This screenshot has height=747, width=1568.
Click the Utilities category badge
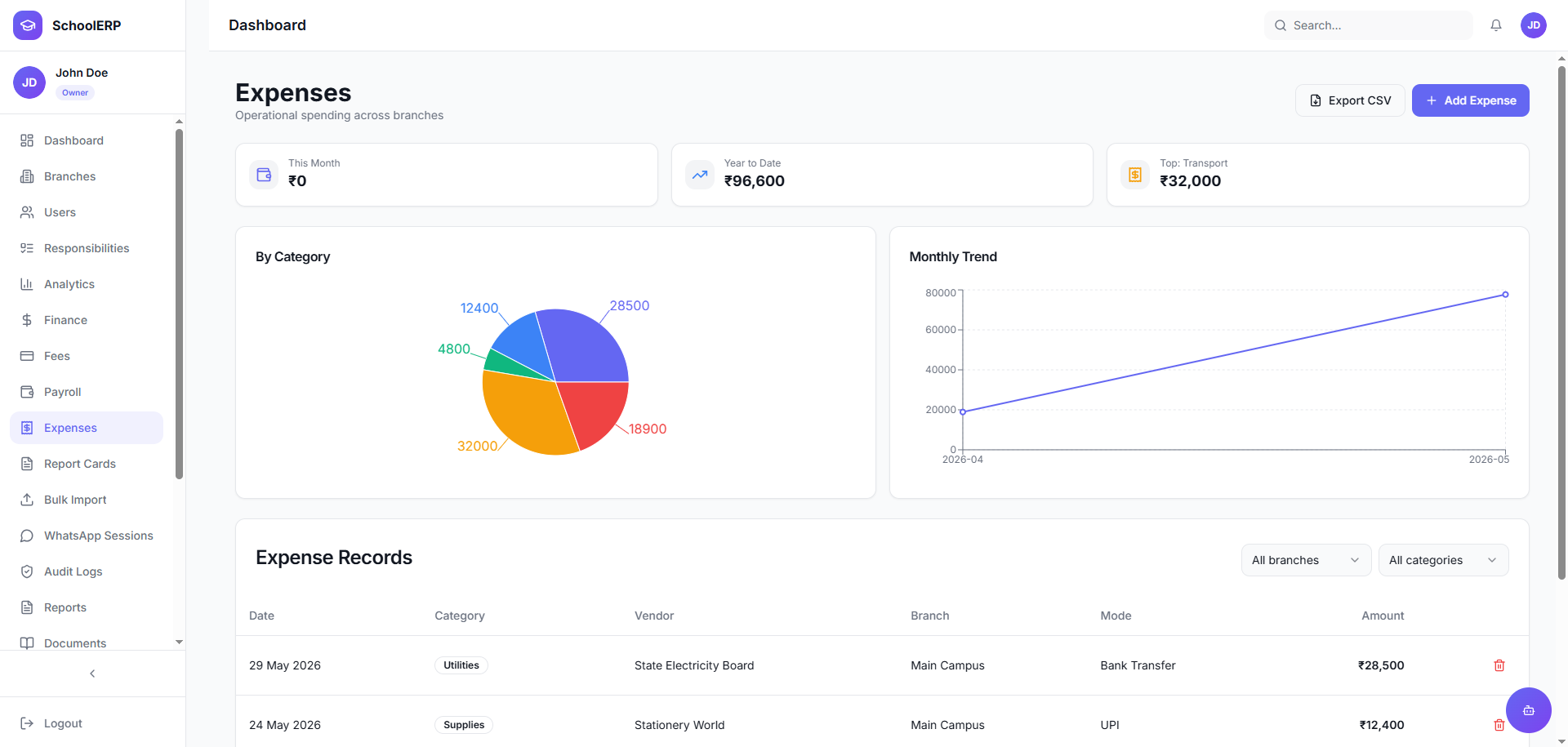point(461,665)
